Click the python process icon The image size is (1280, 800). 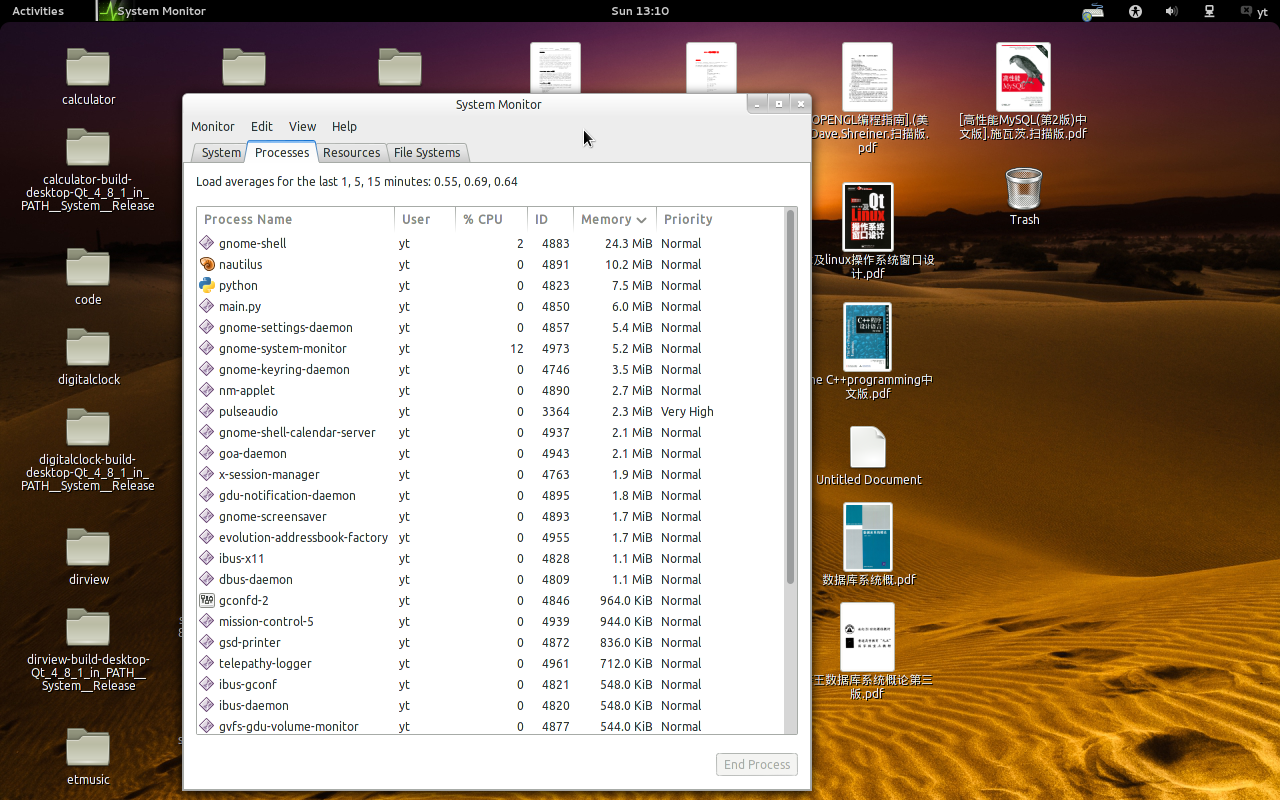coord(207,285)
